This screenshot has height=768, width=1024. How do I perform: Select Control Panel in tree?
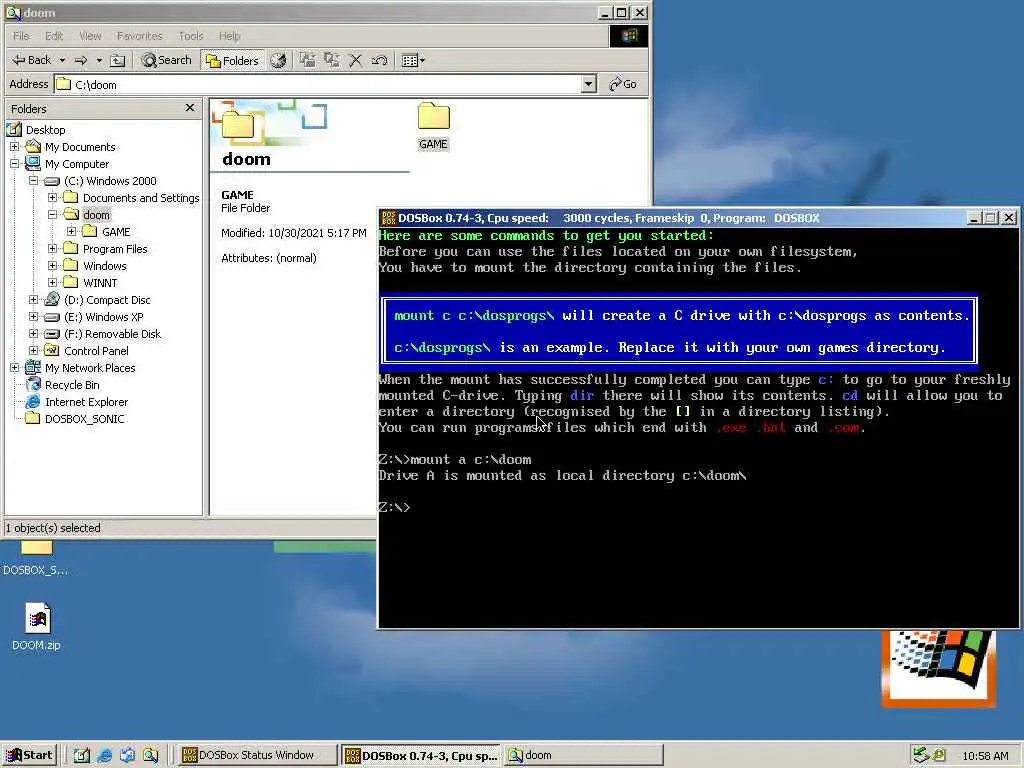point(96,351)
